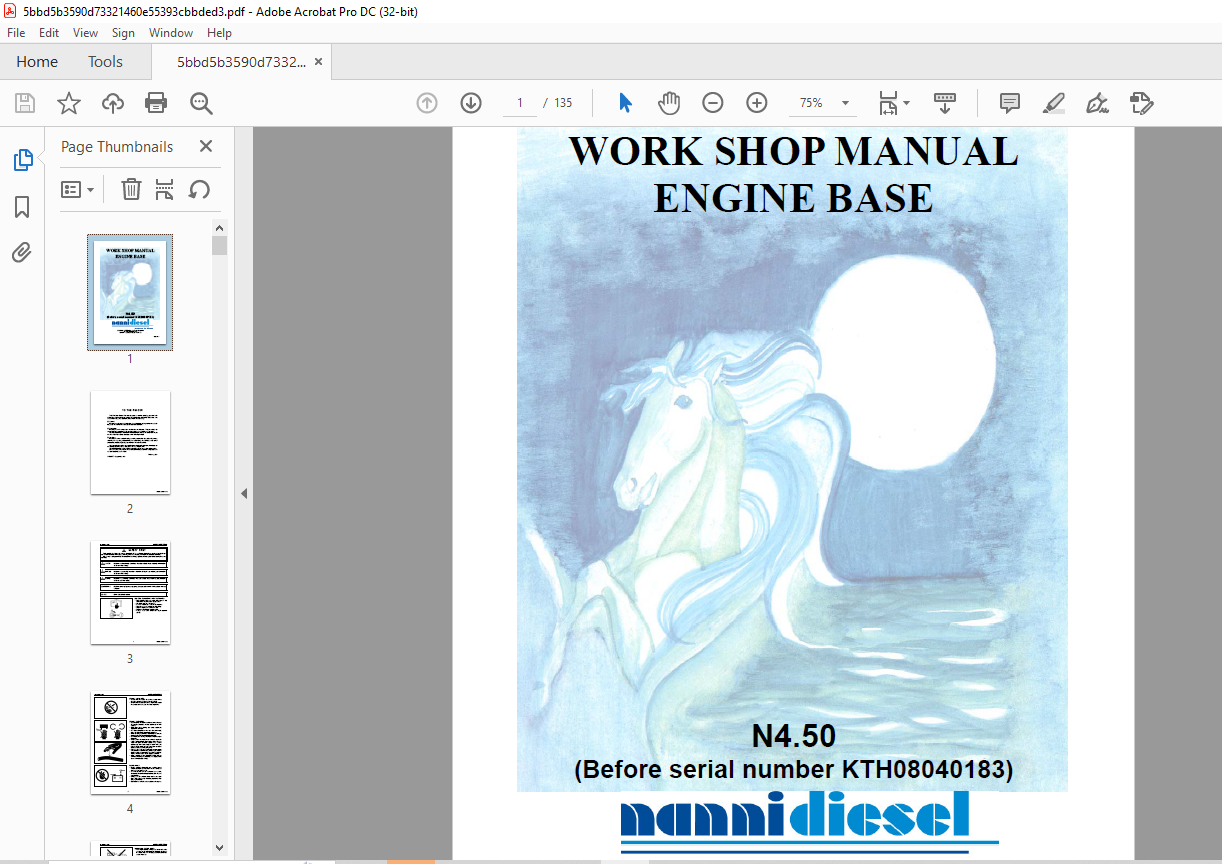The height and width of the screenshot is (864, 1222).
Task: Open the Sign document pen tool
Action: (1097, 103)
